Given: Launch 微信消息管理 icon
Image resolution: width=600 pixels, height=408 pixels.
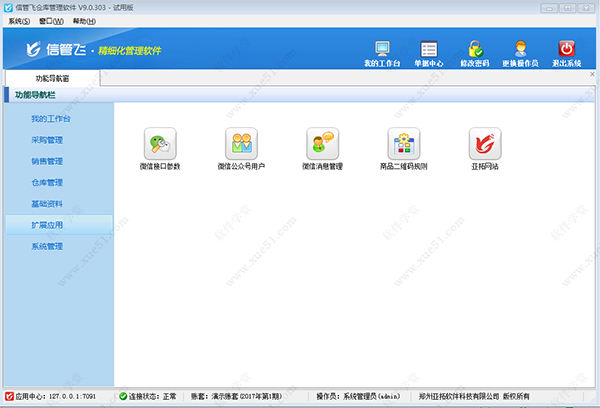Looking at the screenshot, I should click(x=322, y=144).
